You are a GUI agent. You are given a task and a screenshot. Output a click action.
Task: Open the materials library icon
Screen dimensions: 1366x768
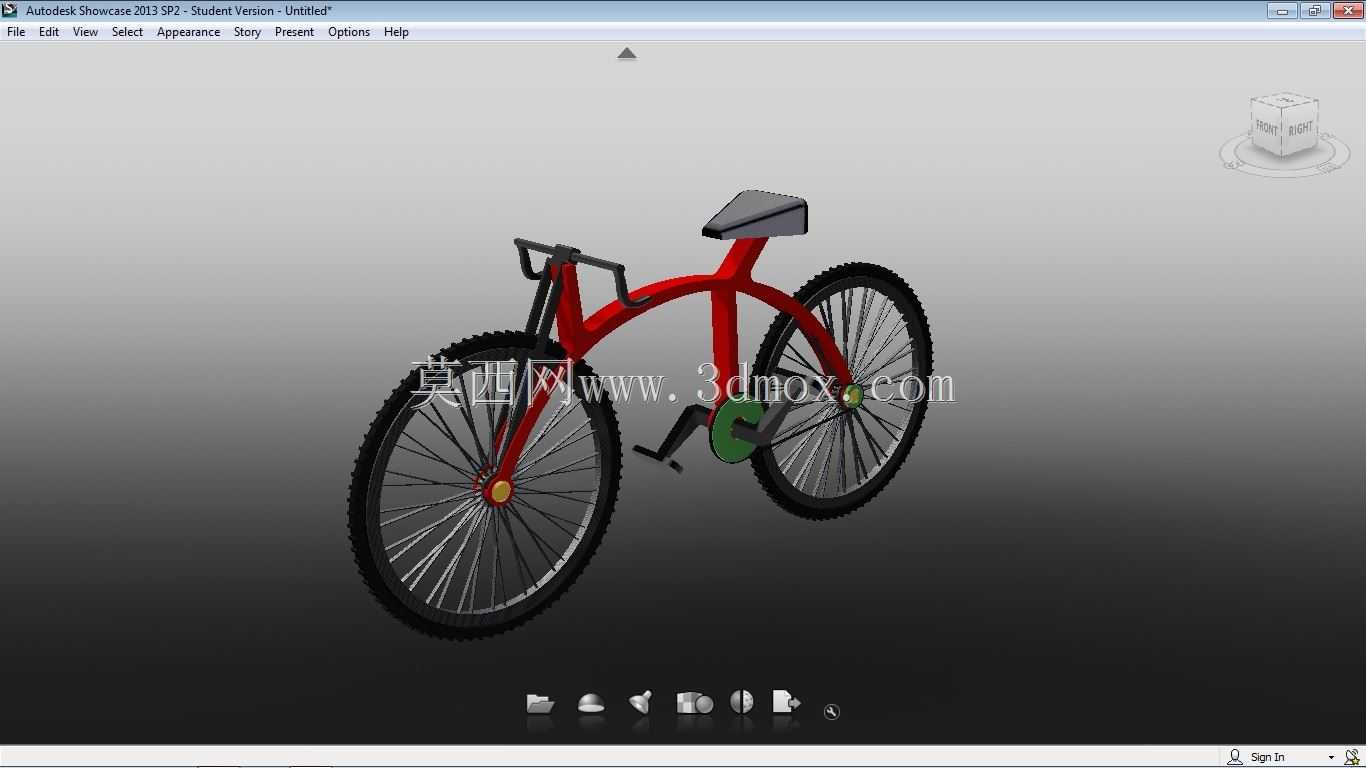click(694, 703)
